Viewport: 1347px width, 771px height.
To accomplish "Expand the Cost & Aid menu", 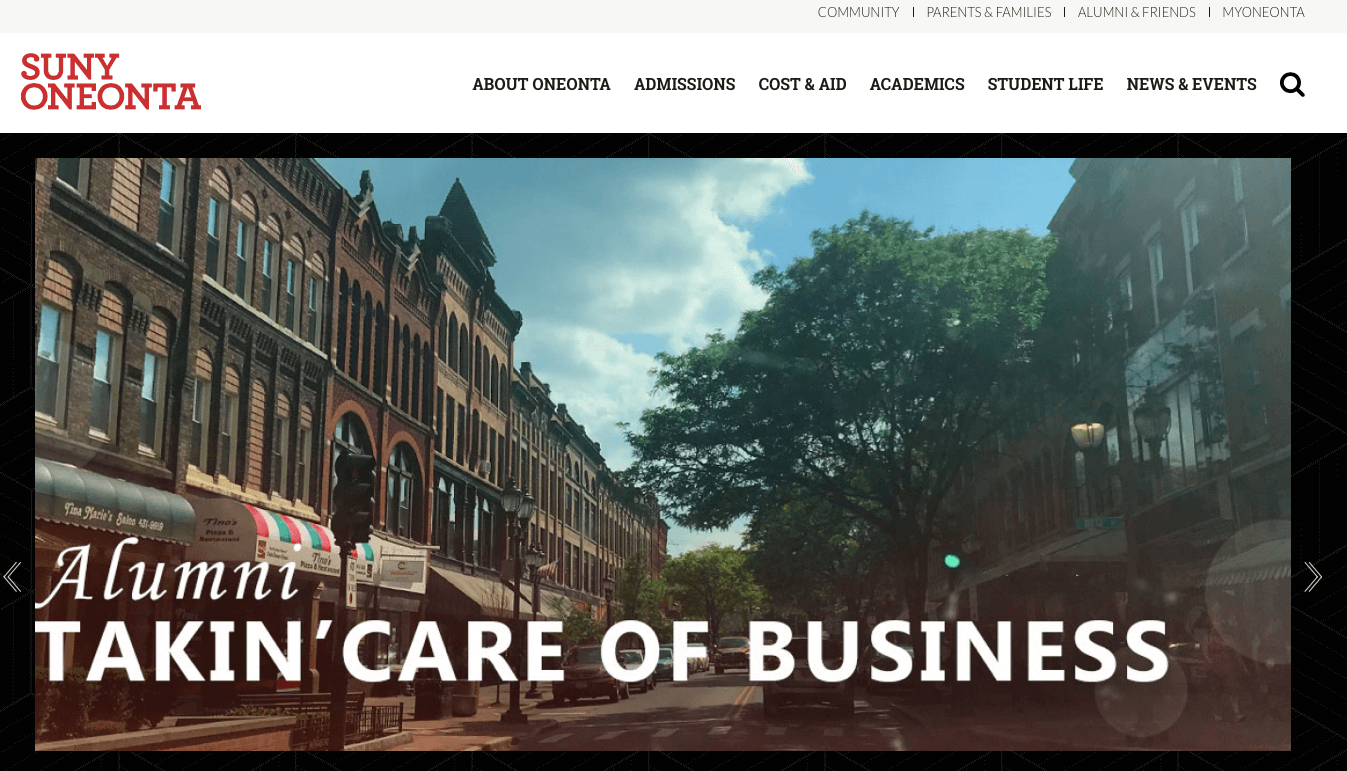I will pos(802,85).
